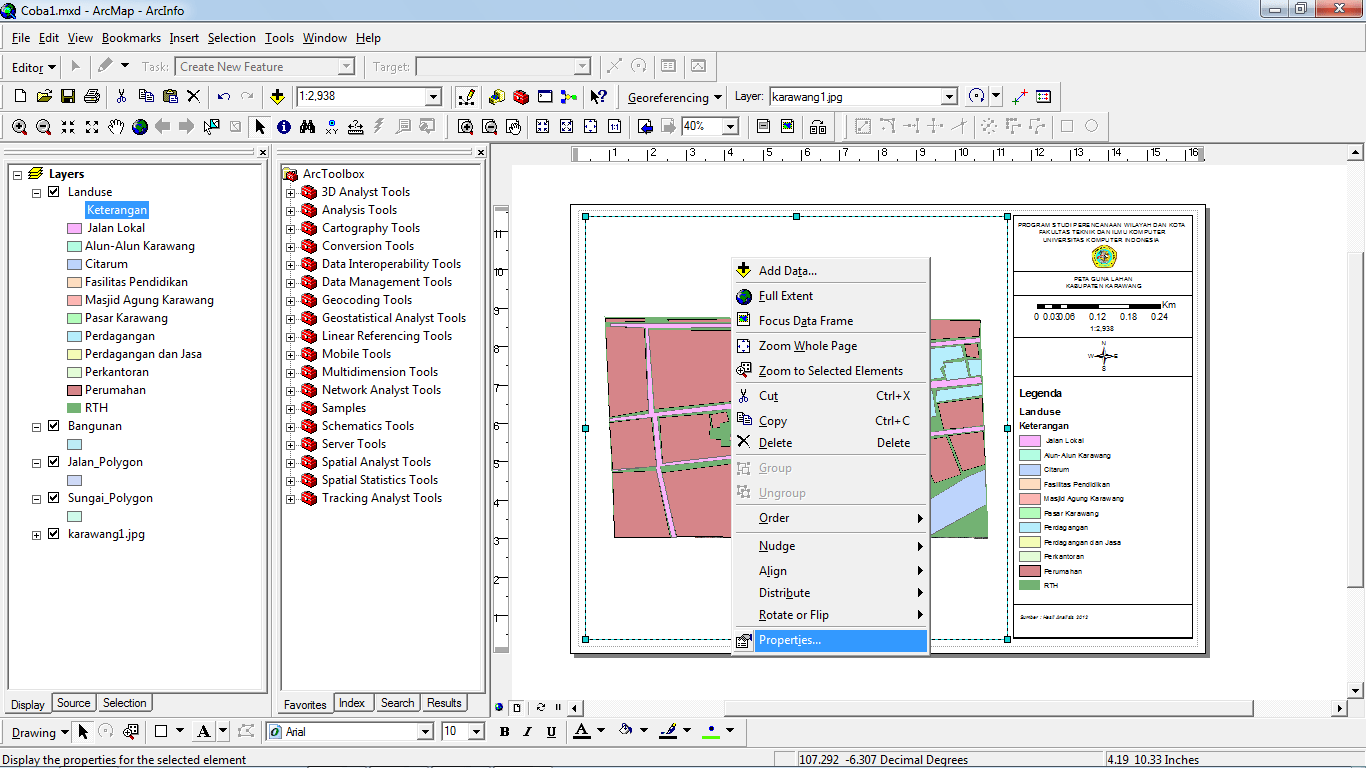Toggle Bold text formatting
Image resolution: width=1366 pixels, height=768 pixels.
pos(504,732)
